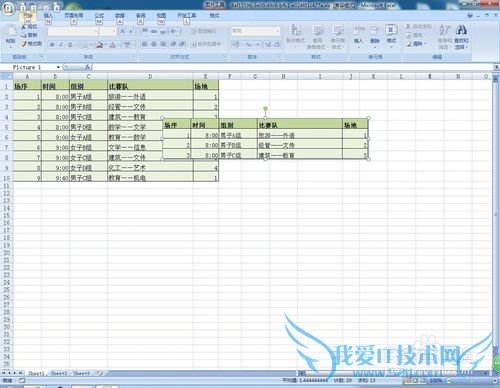Select the Sheet1 worksheet tab

coord(36,373)
